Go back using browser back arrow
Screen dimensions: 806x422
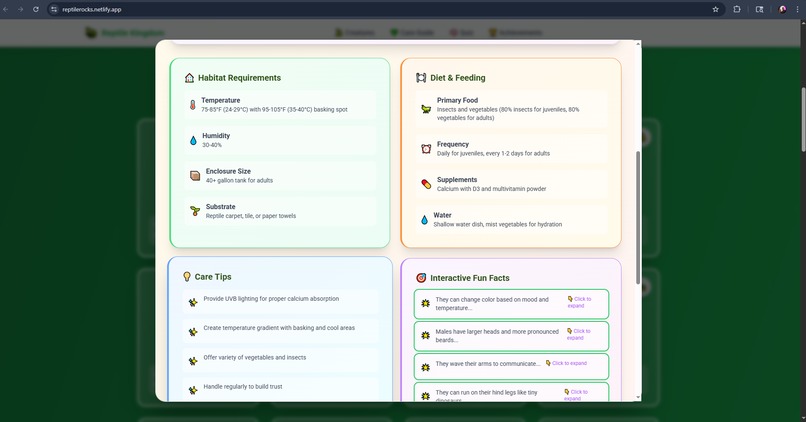coord(6,9)
